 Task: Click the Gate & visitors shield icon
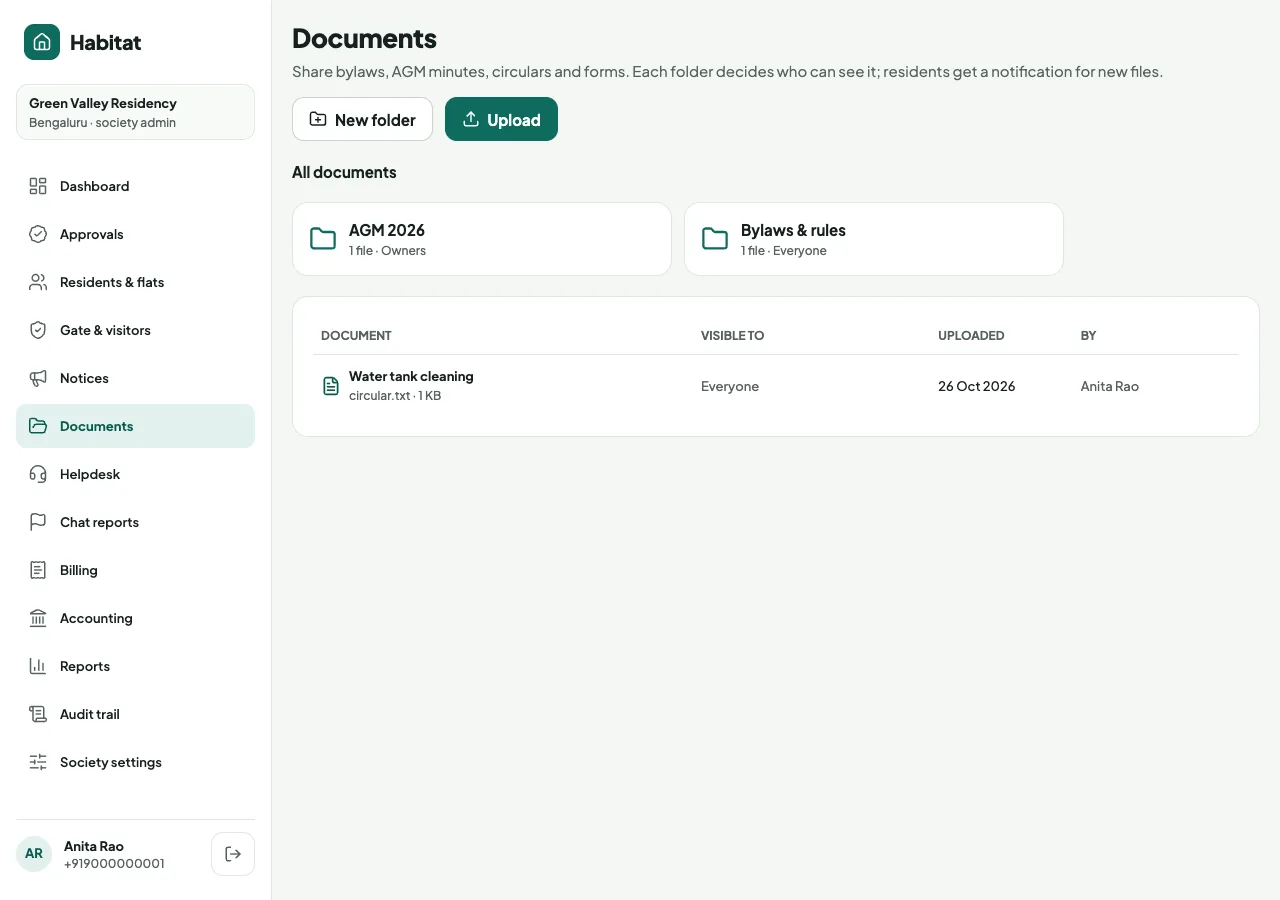(x=38, y=330)
